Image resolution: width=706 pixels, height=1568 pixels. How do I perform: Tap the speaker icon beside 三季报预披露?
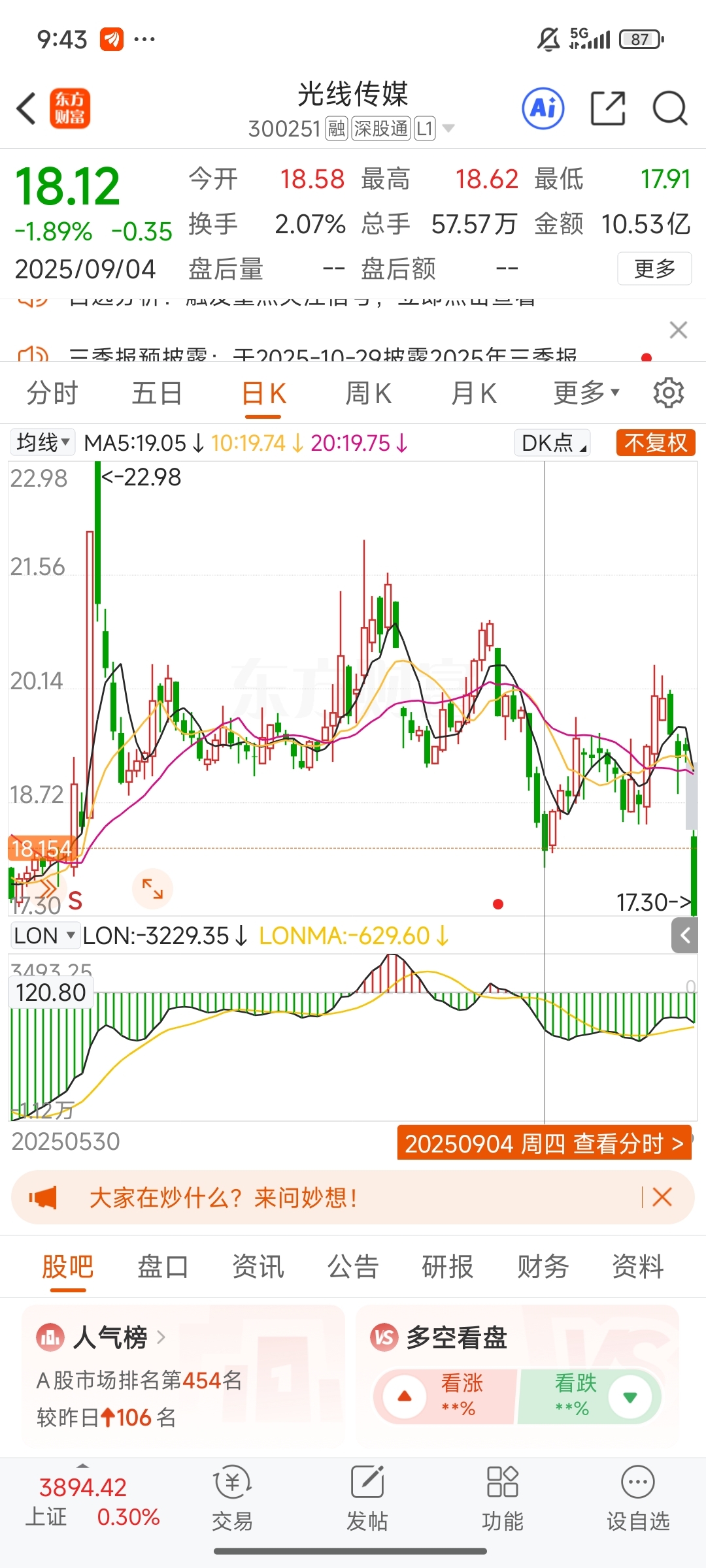coord(33,355)
